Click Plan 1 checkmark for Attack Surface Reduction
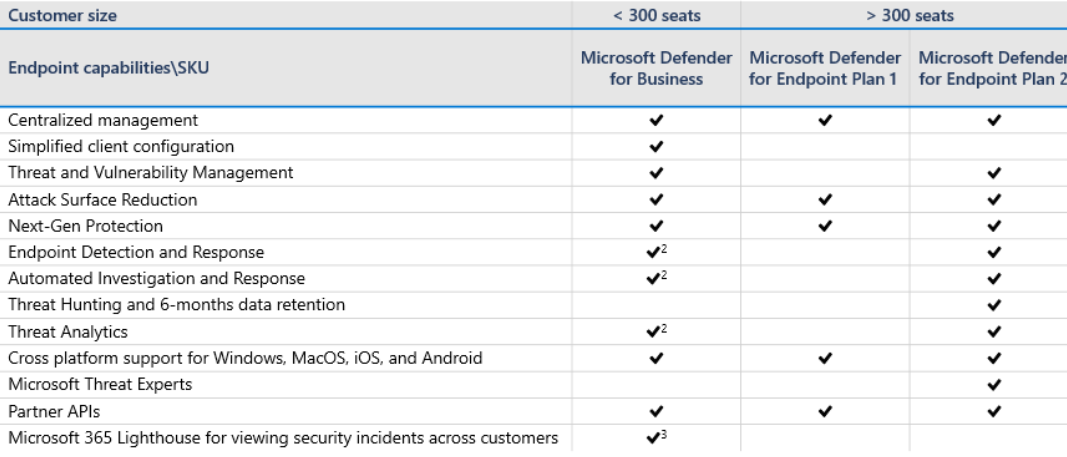Viewport: 1067px width, 457px height. tap(825, 200)
